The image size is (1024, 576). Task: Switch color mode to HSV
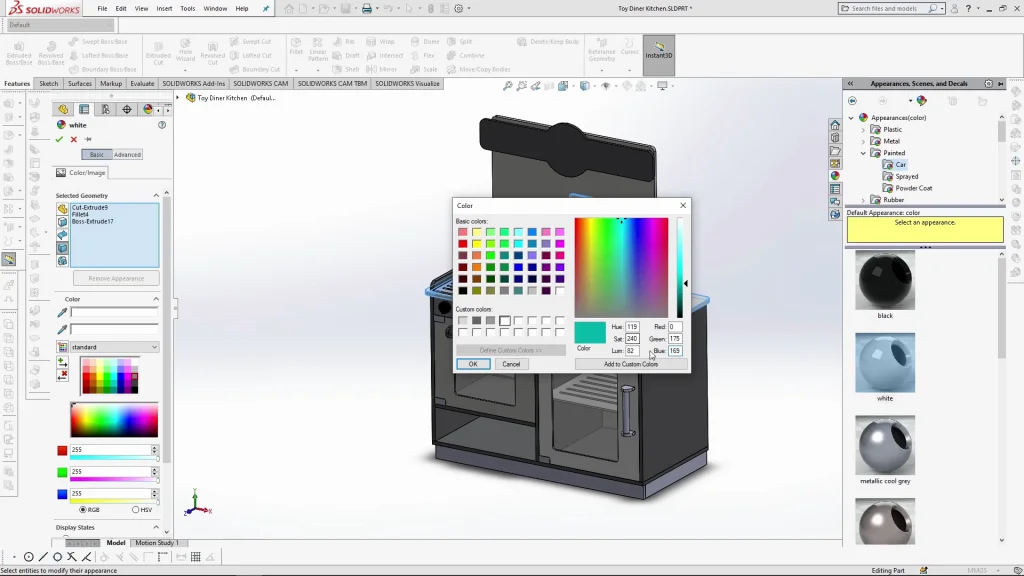pos(136,510)
